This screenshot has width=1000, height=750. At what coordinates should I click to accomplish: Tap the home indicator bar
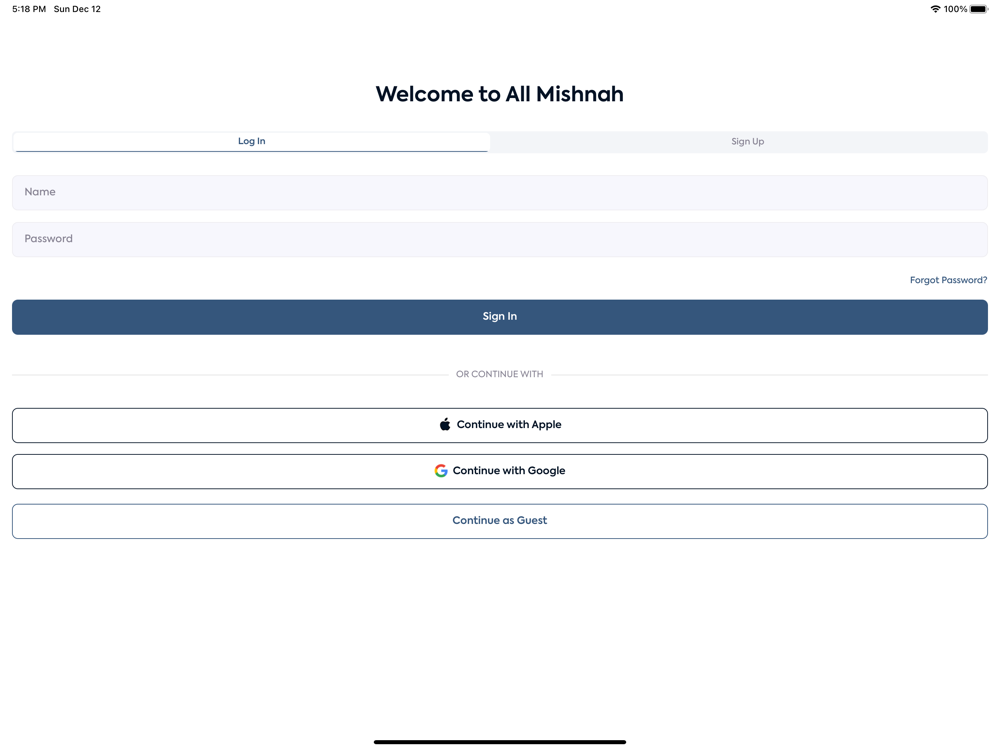499,742
